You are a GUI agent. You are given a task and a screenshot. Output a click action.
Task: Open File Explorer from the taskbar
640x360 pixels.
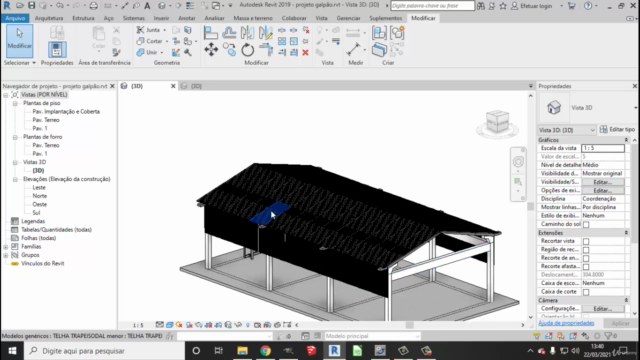[242, 351]
